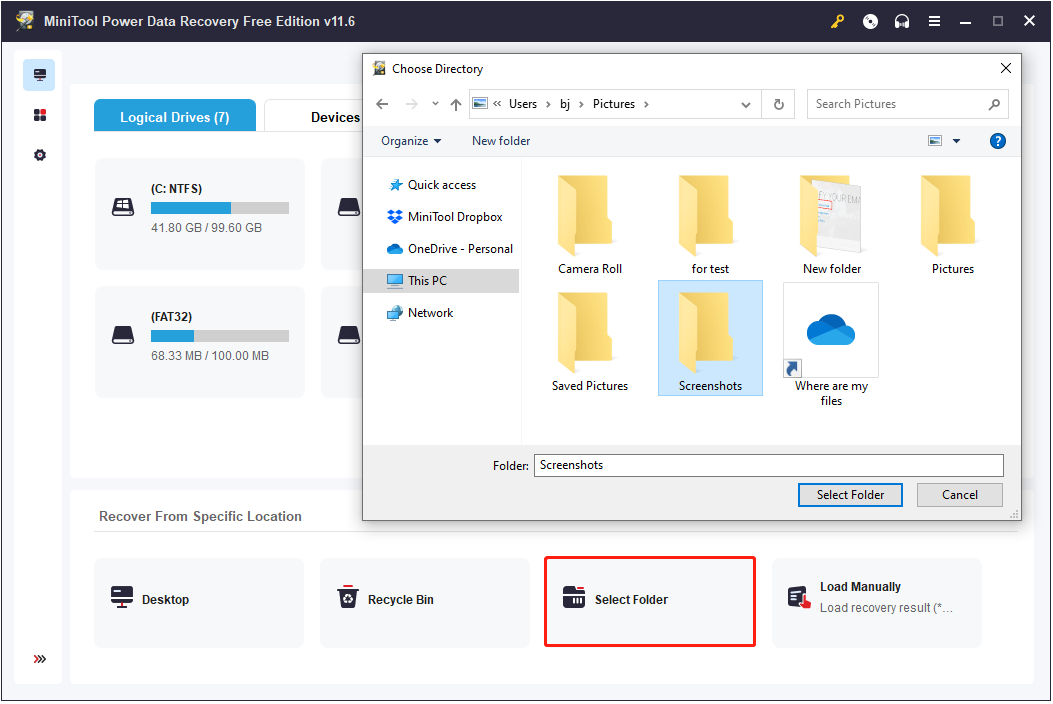The image size is (1053, 704).
Task: Choose Desktop recovery location
Action: point(199,603)
